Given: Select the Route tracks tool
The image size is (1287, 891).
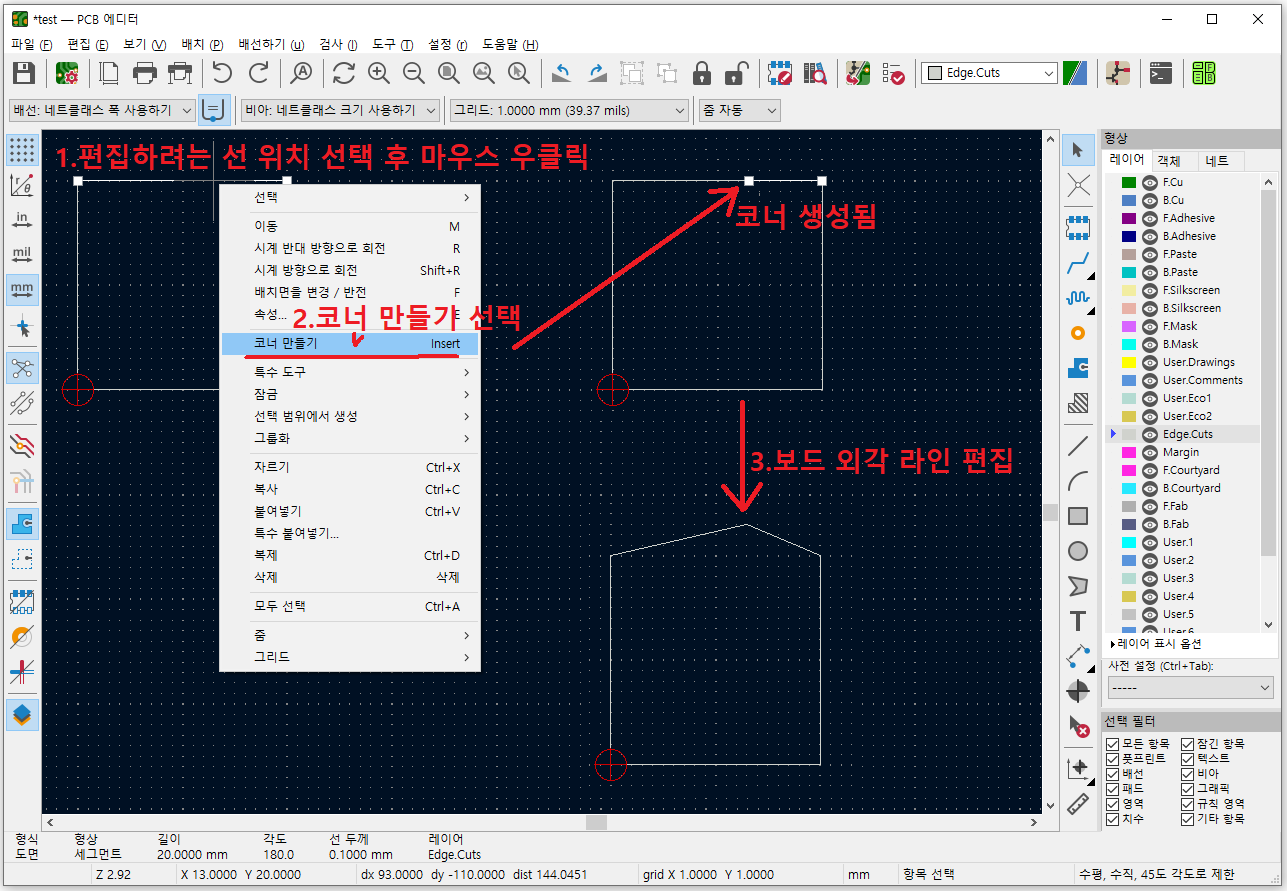Looking at the screenshot, I should 1078,263.
